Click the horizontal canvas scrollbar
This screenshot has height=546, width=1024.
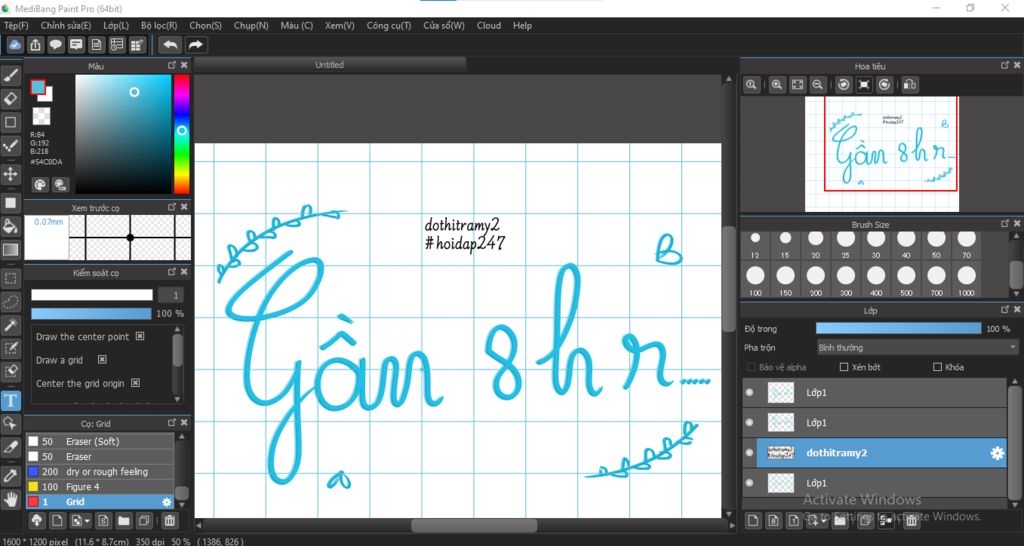[474, 525]
